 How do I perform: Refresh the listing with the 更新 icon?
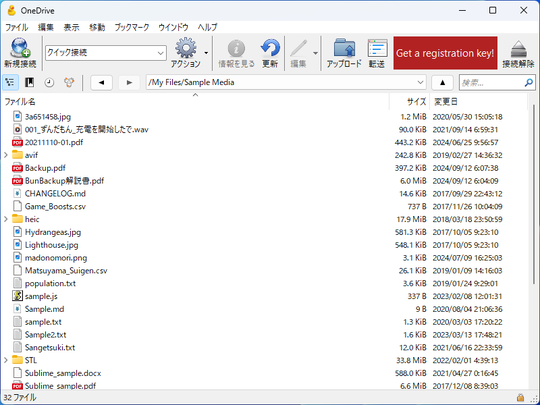(x=270, y=48)
